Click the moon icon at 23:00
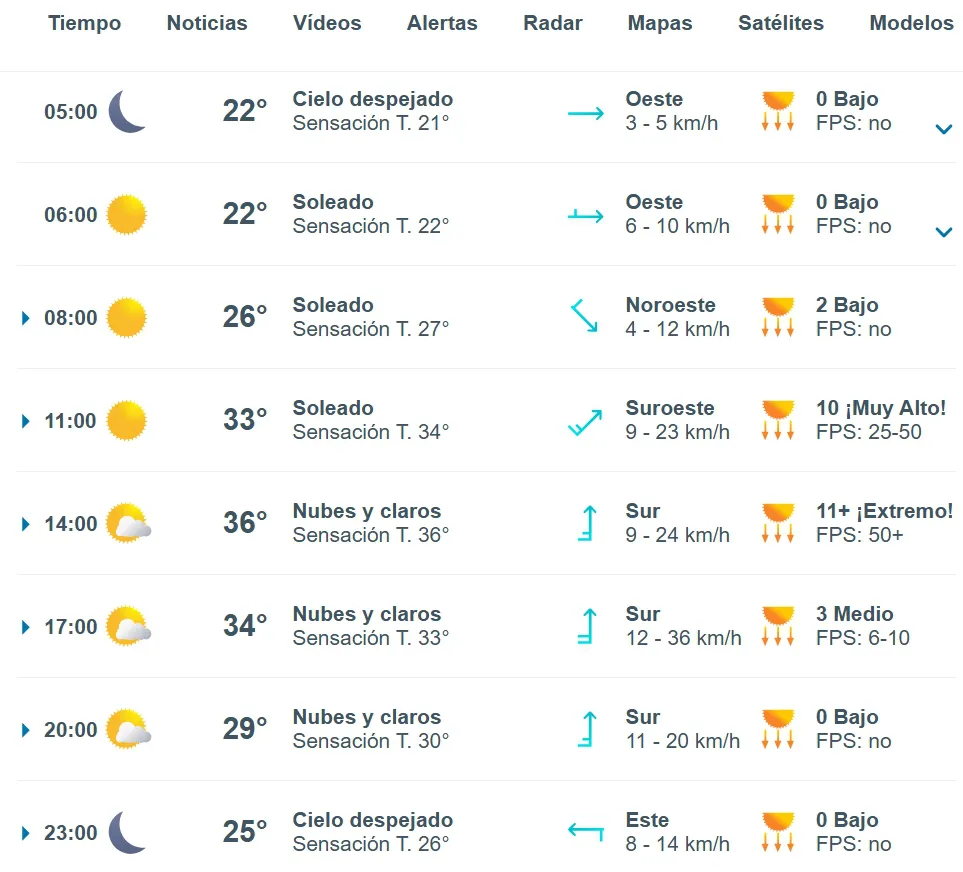Image resolution: width=963 pixels, height=872 pixels. pos(127,832)
